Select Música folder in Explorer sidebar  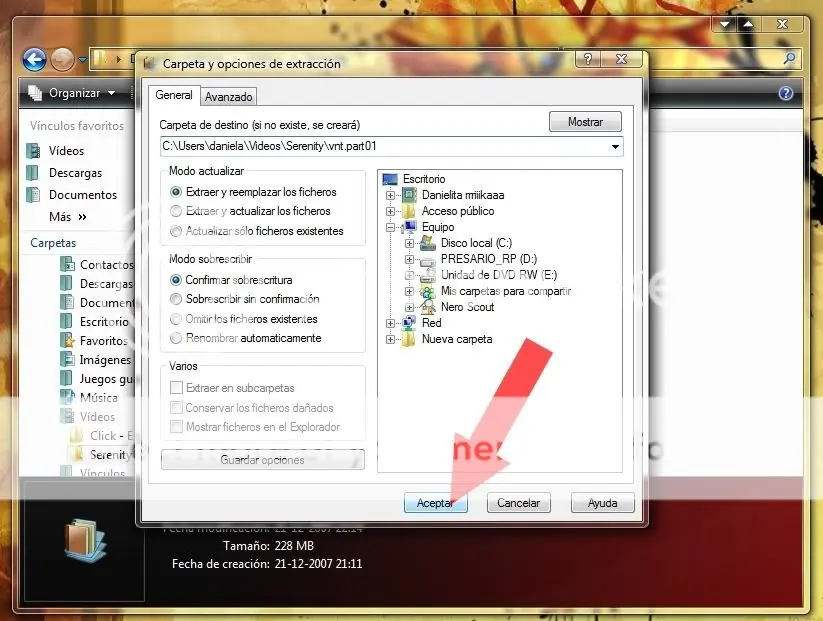click(89, 397)
